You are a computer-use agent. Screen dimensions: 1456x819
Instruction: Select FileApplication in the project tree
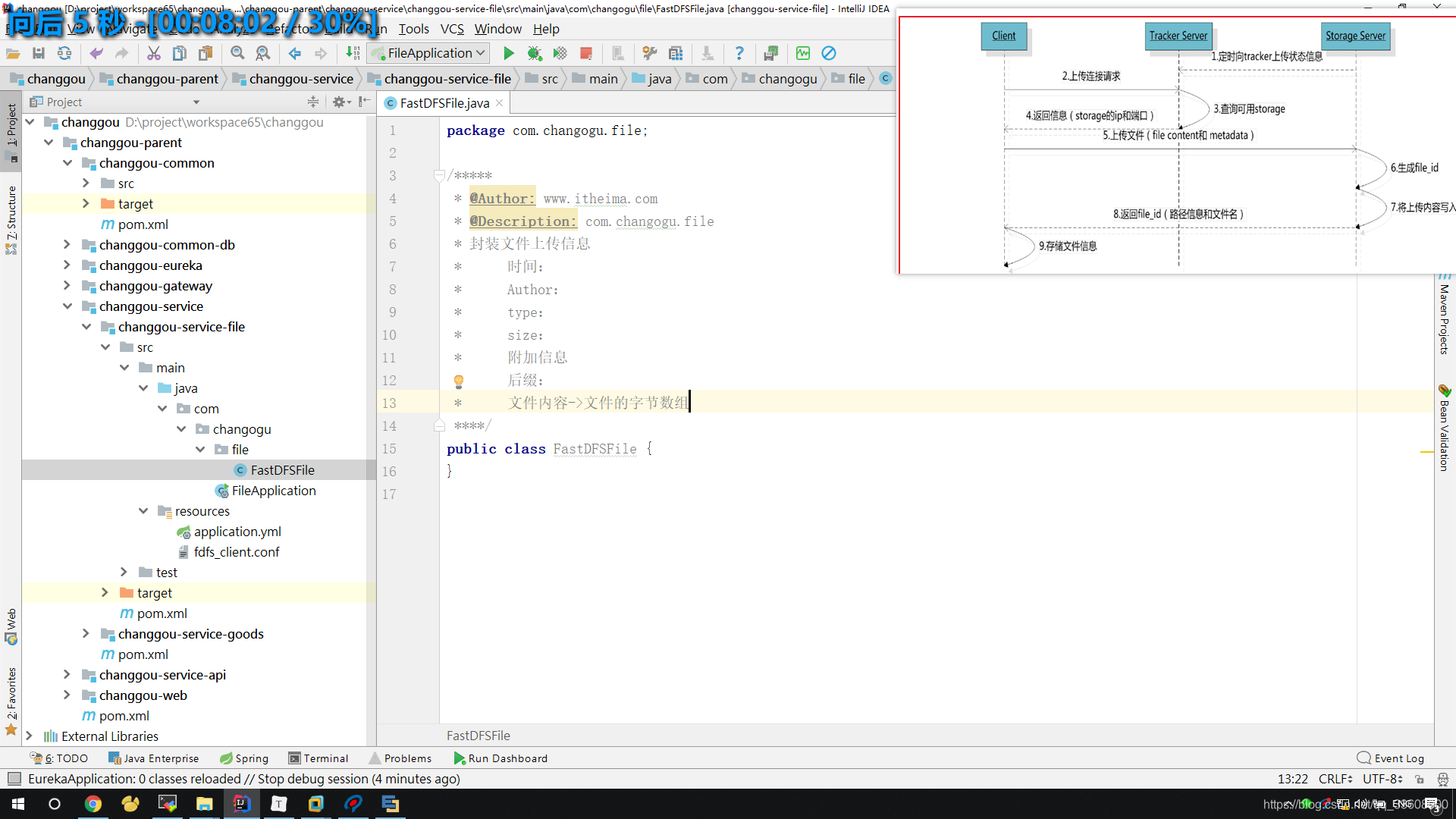[x=273, y=491]
